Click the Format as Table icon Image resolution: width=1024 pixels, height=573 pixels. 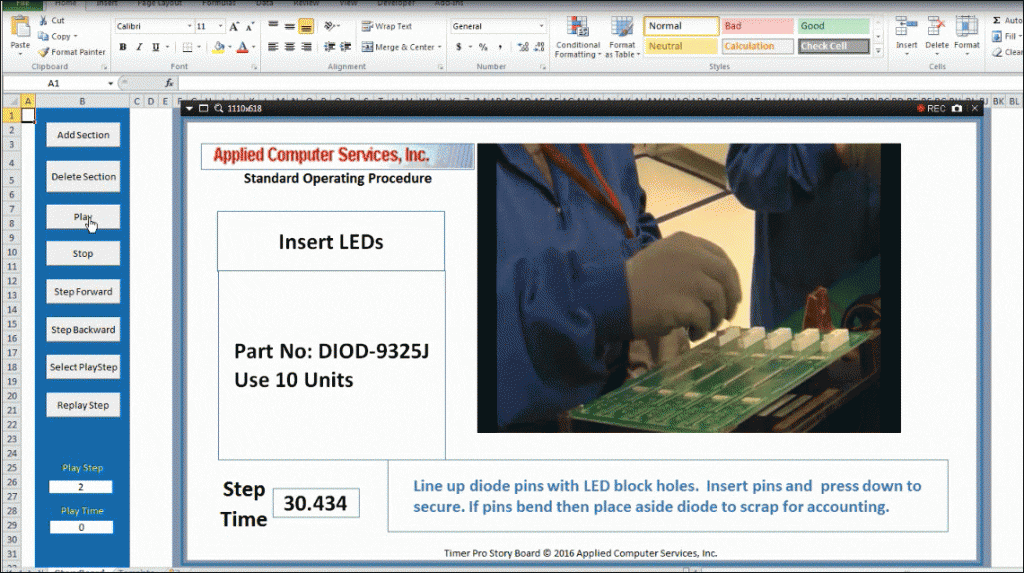[622, 36]
